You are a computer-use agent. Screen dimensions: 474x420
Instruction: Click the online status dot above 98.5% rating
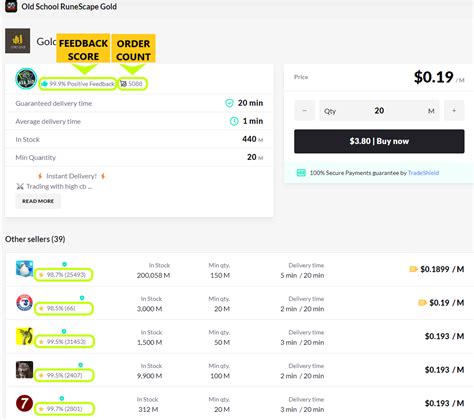point(82,298)
